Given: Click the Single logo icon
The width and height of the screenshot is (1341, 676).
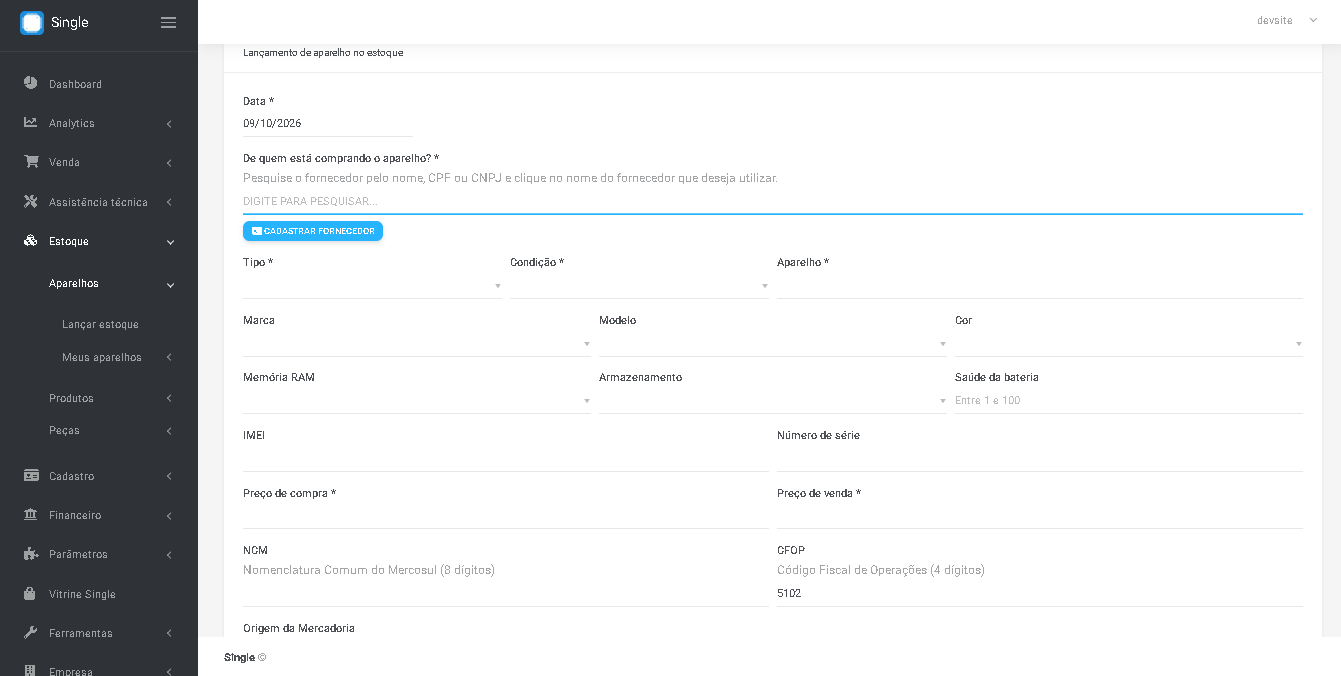Looking at the screenshot, I should (x=32, y=23).
